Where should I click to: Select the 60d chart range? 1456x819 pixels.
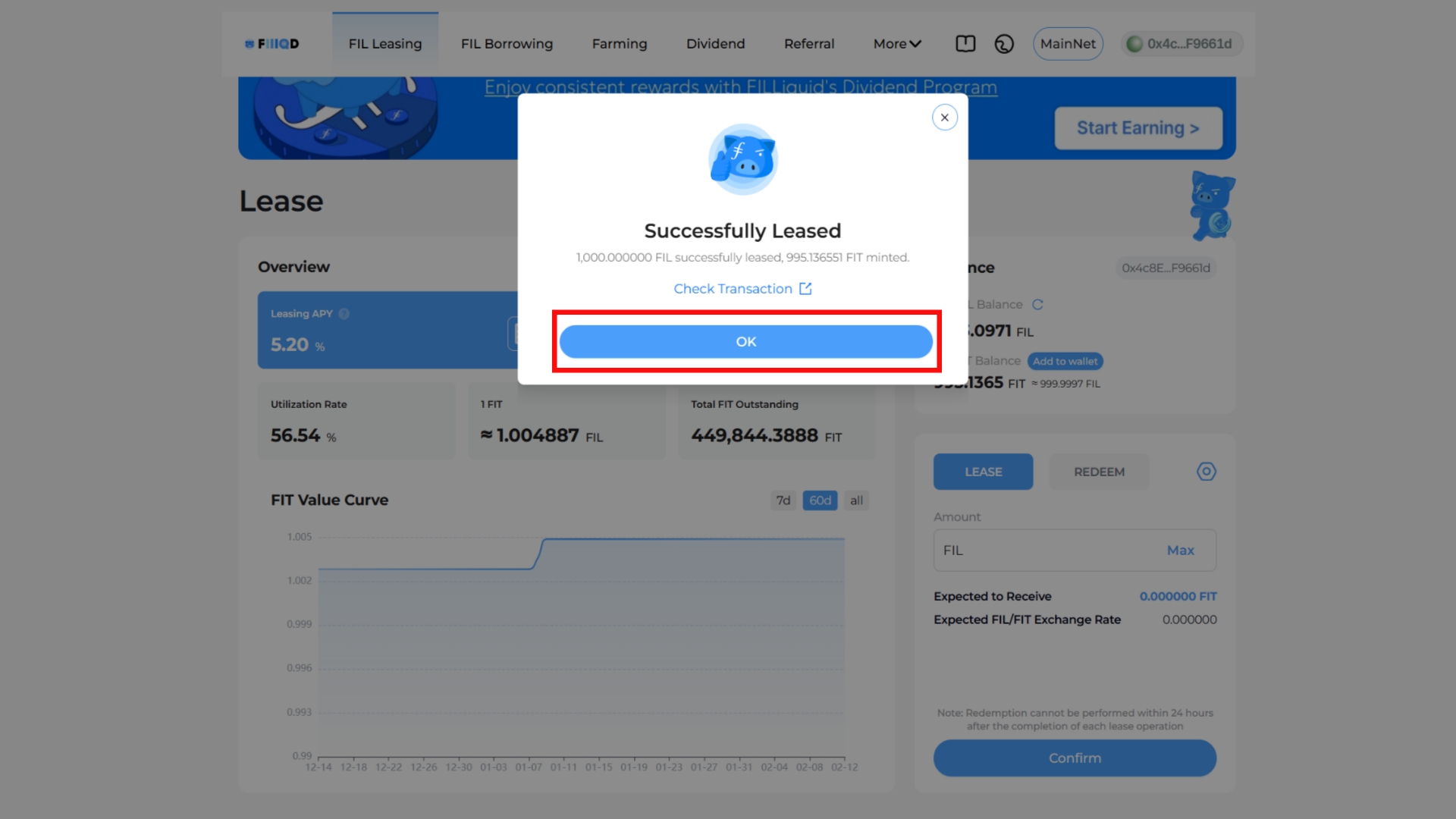click(820, 500)
